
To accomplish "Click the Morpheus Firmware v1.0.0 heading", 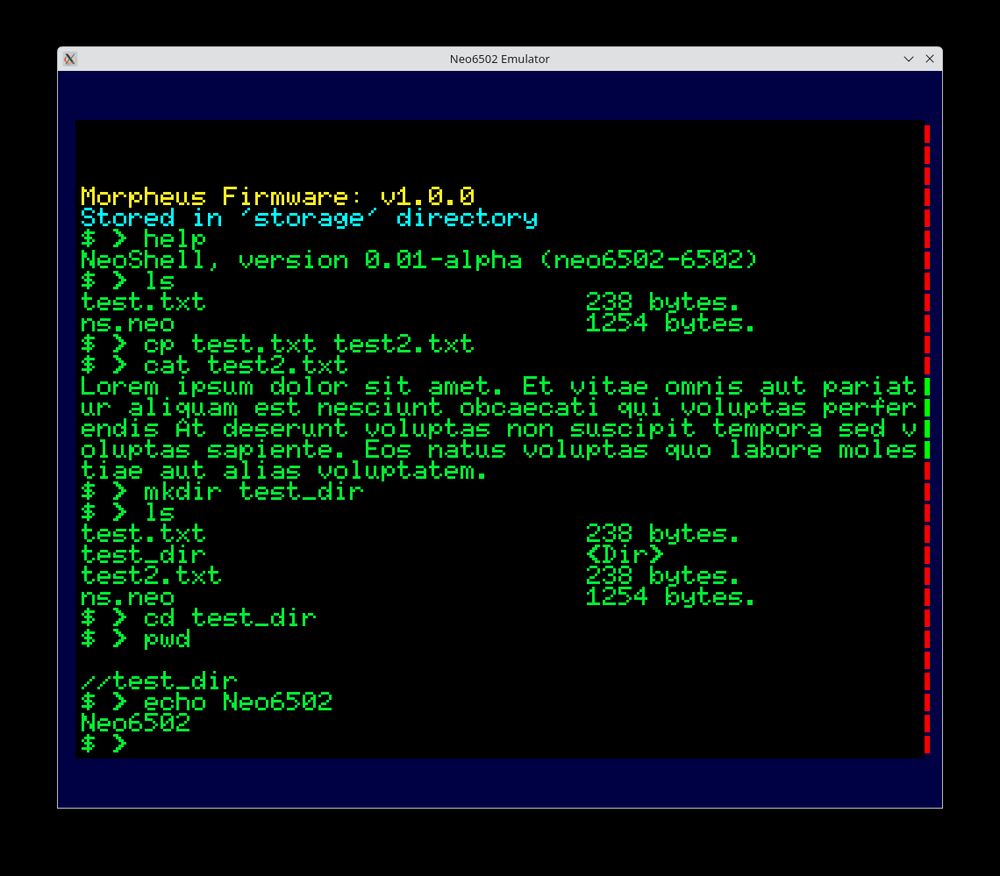I will (x=278, y=196).
